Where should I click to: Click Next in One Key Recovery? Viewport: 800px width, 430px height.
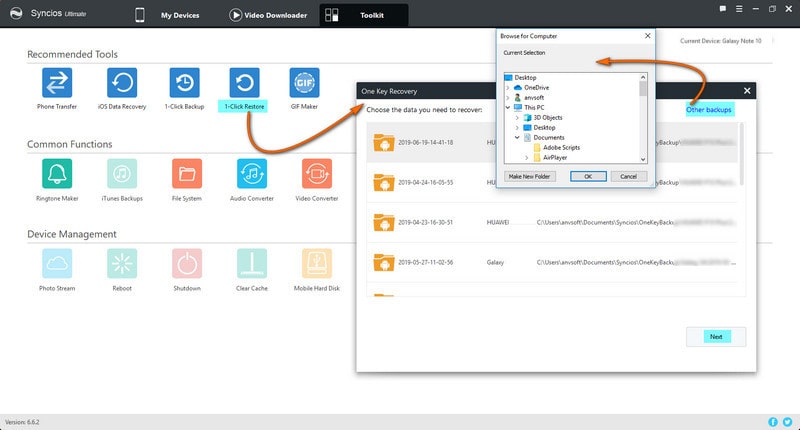point(716,337)
